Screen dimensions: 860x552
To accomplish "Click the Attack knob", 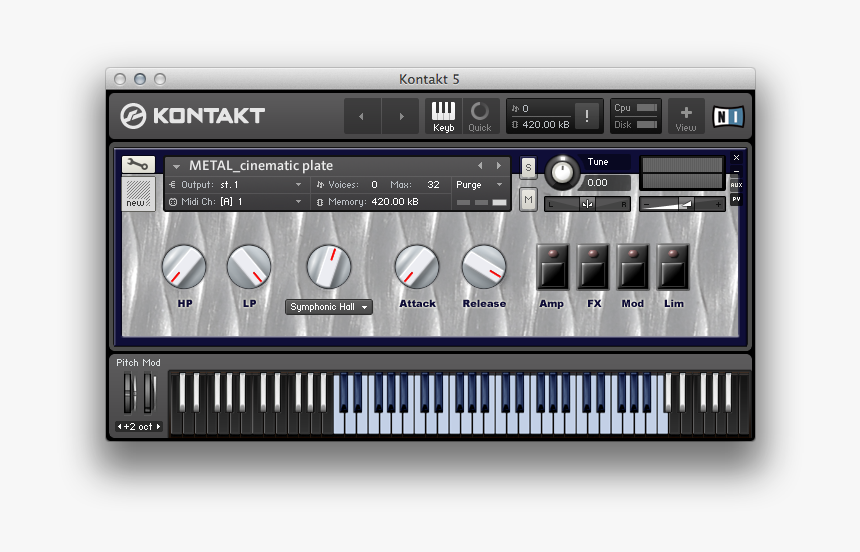I will [x=417, y=267].
